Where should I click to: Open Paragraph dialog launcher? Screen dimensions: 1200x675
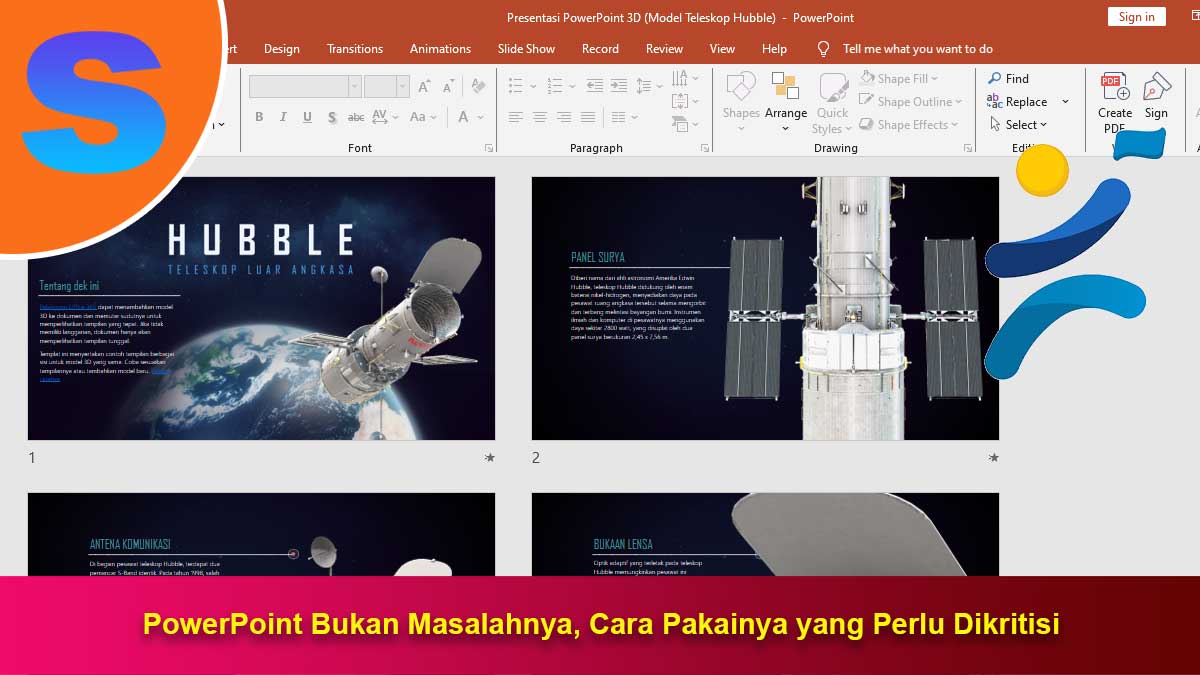[705, 148]
